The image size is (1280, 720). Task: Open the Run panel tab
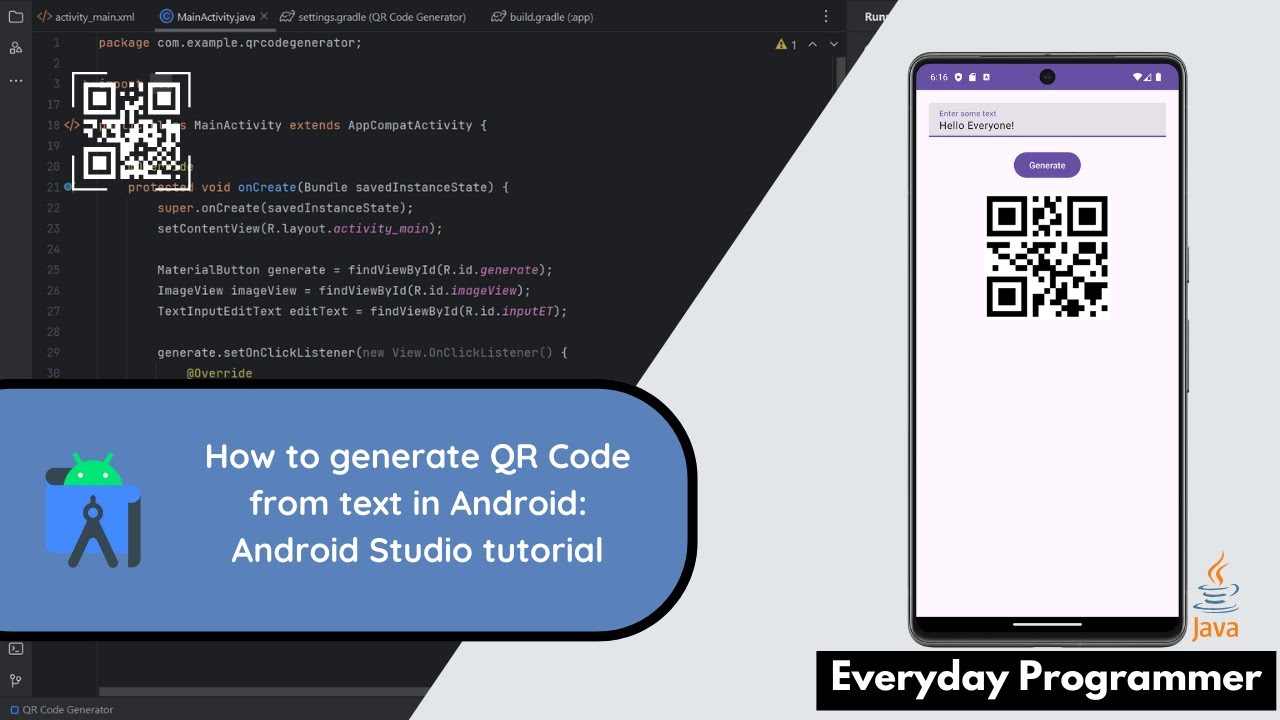point(875,17)
